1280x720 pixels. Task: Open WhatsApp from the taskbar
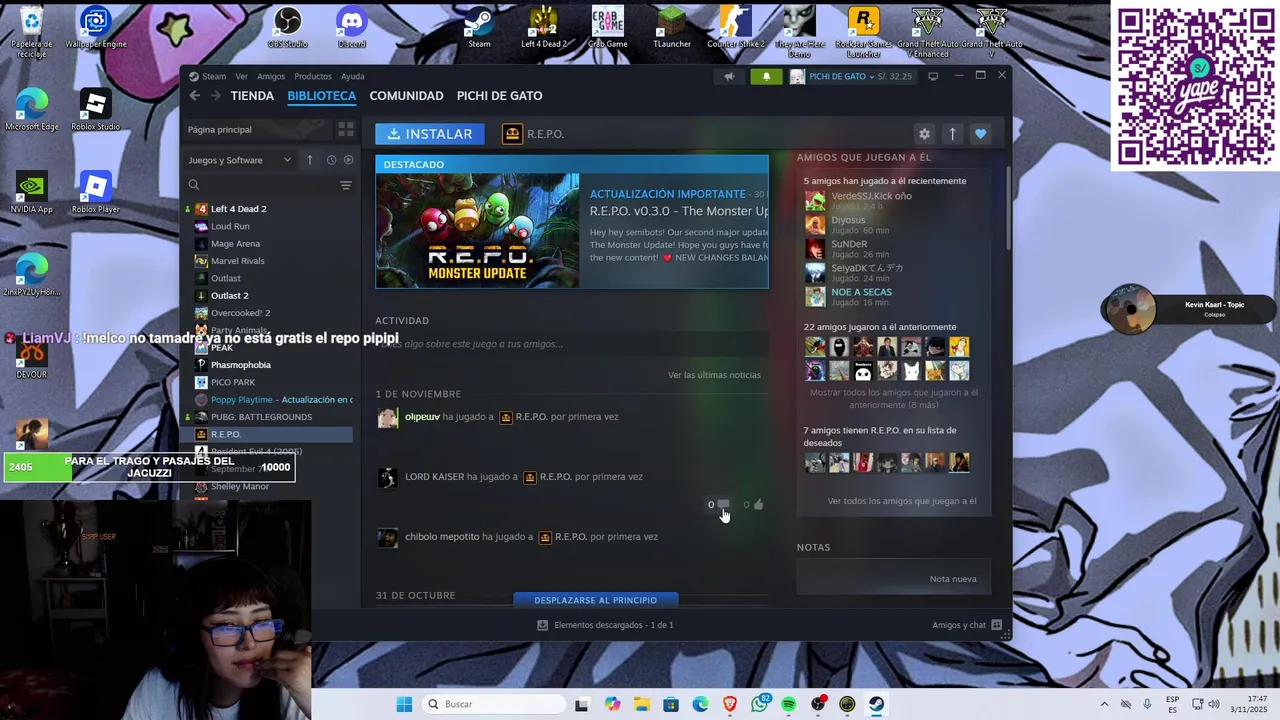759,704
